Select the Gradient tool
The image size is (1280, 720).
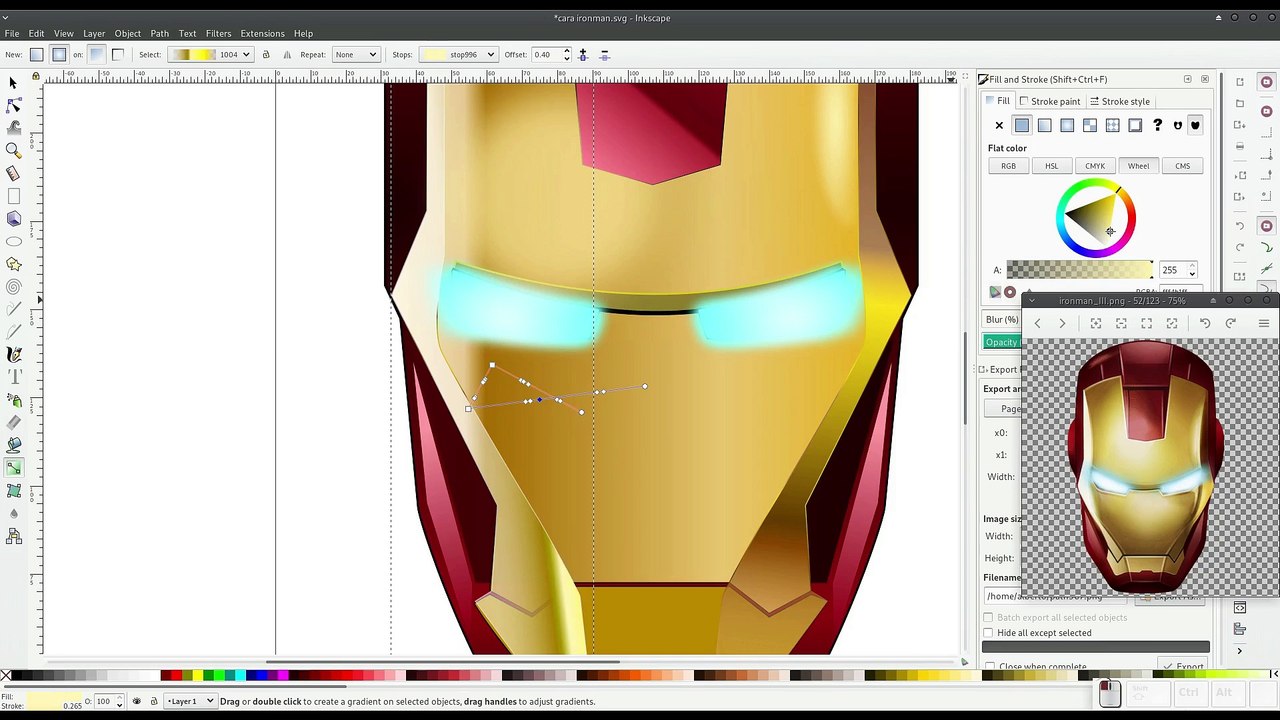(x=13, y=468)
